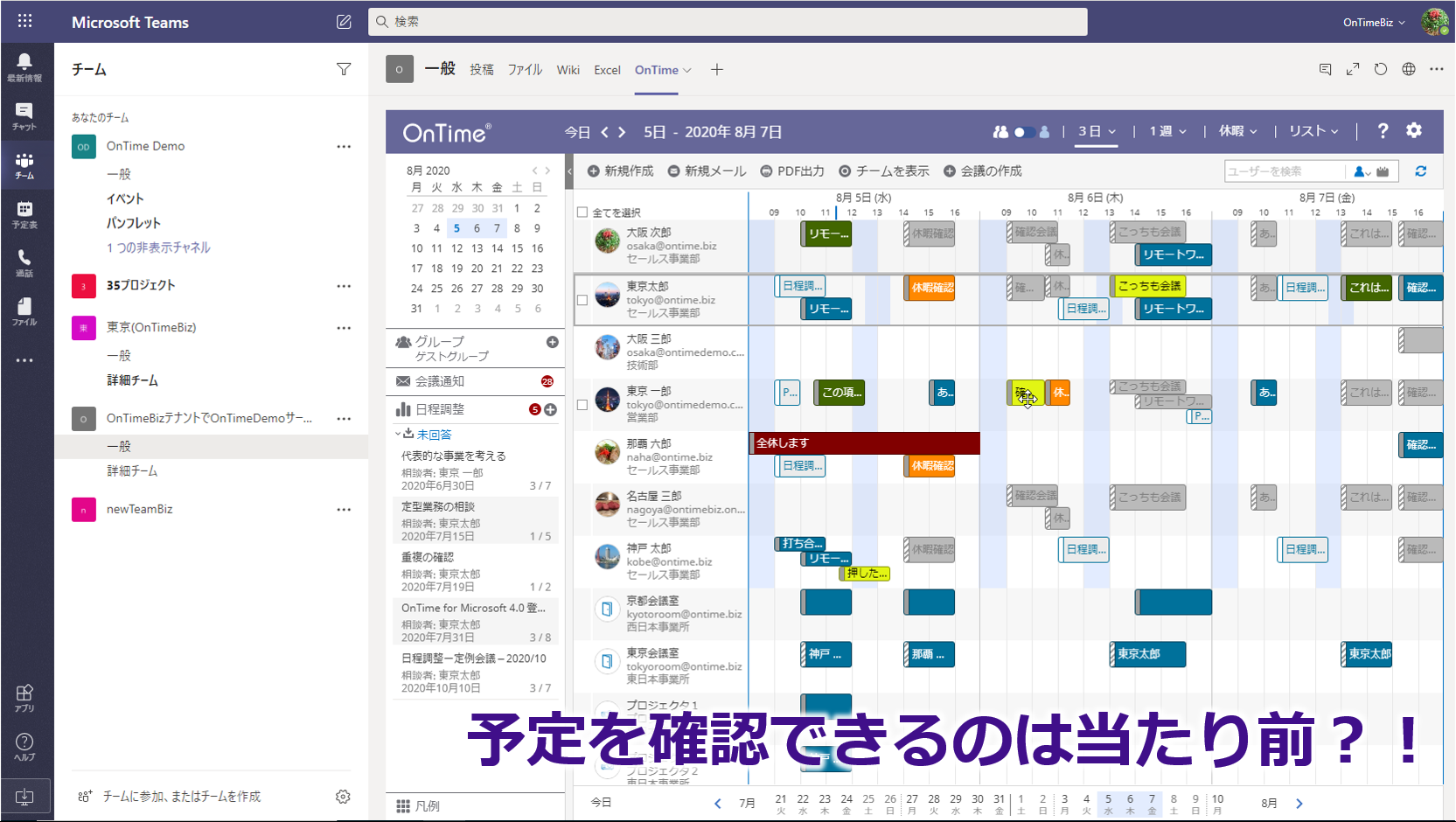
Task: Expand the 3日 view dropdown
Action: 1097,131
